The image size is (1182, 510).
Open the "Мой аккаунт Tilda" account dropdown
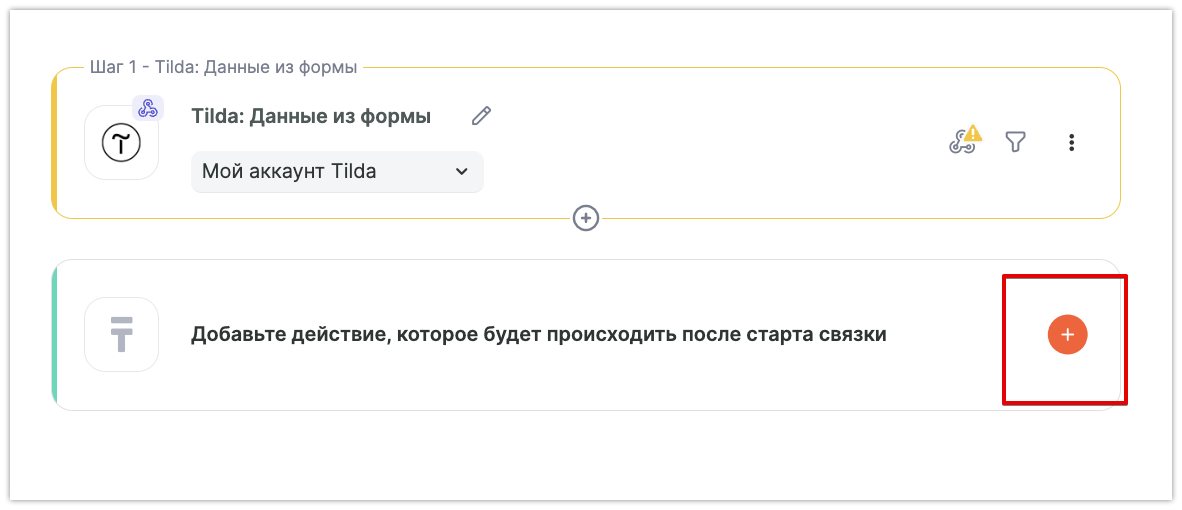tap(336, 171)
